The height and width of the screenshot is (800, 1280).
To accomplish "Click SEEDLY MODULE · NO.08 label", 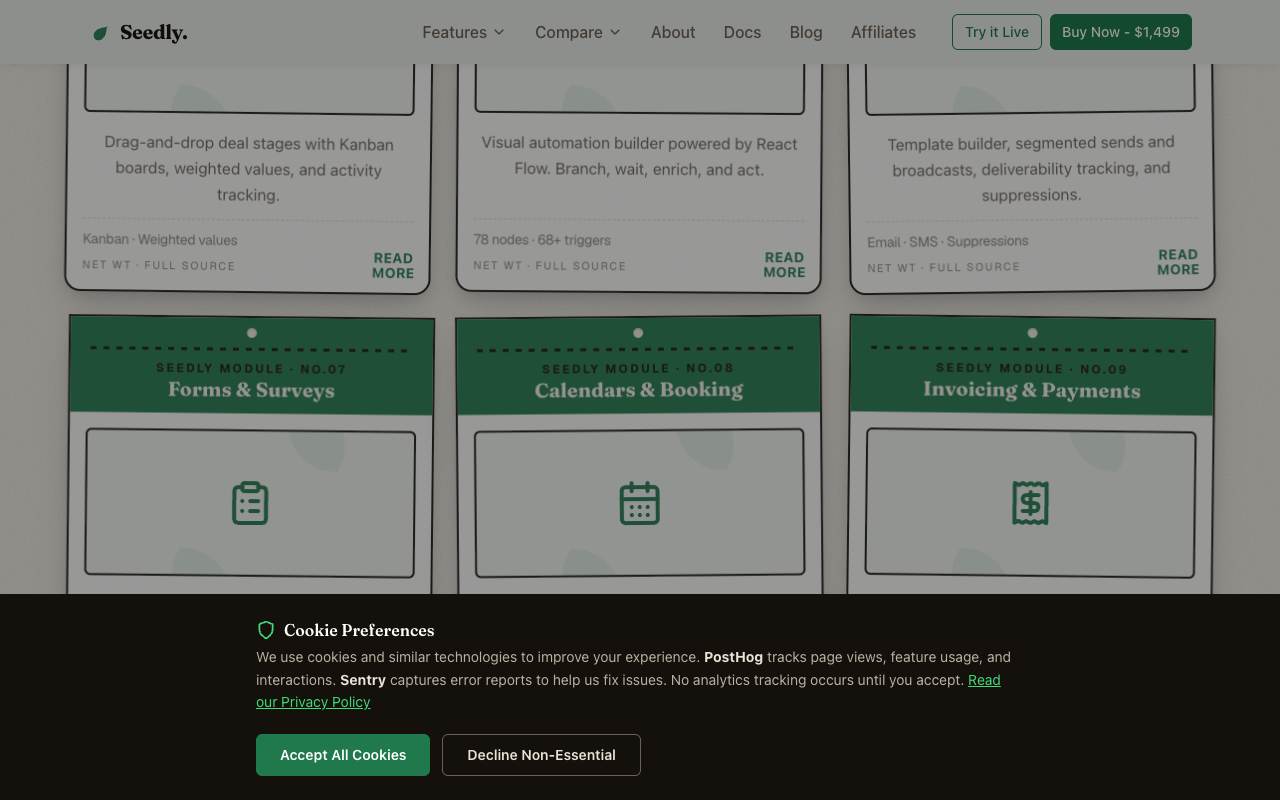I will [x=638, y=368].
